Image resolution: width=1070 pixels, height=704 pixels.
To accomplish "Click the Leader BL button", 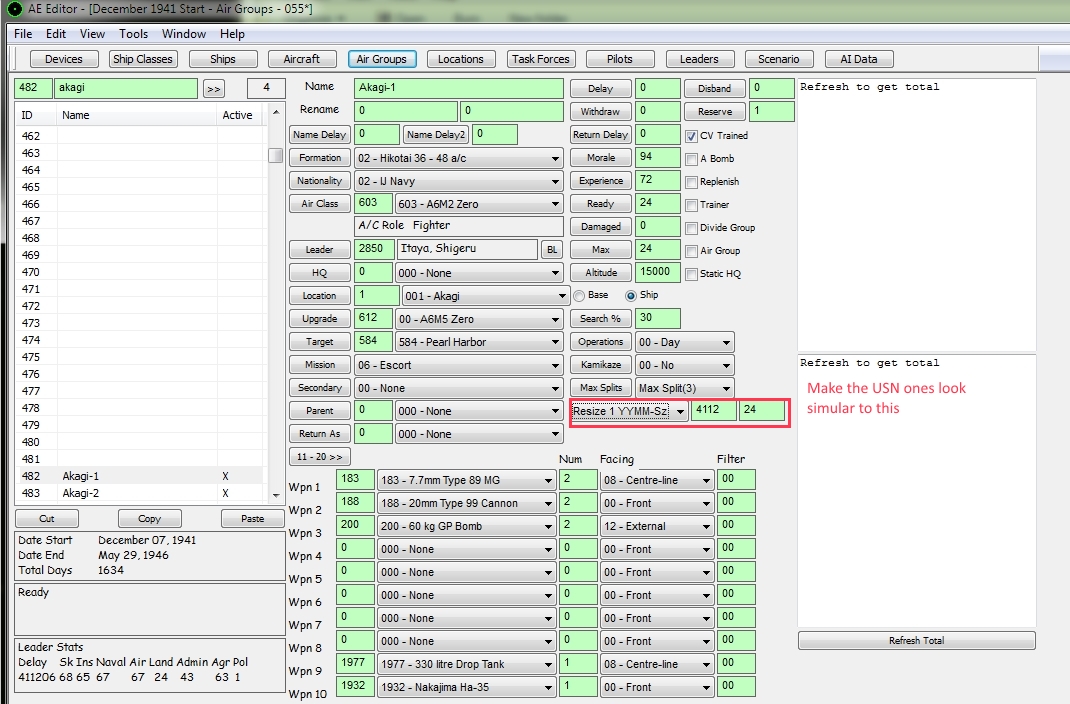I will point(551,250).
